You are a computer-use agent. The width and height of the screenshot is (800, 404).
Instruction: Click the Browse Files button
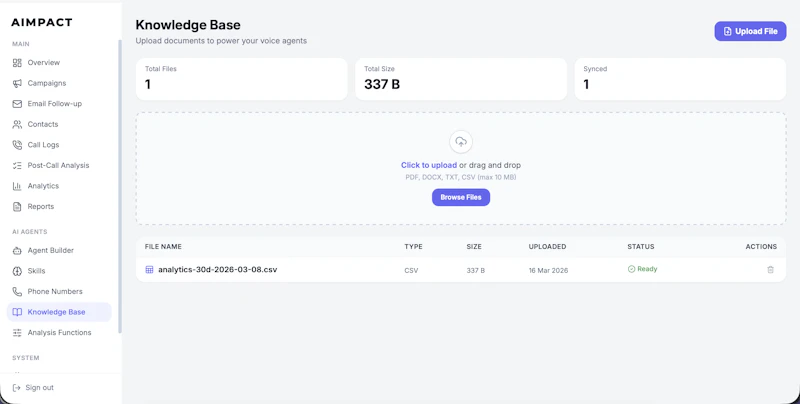coord(461,197)
